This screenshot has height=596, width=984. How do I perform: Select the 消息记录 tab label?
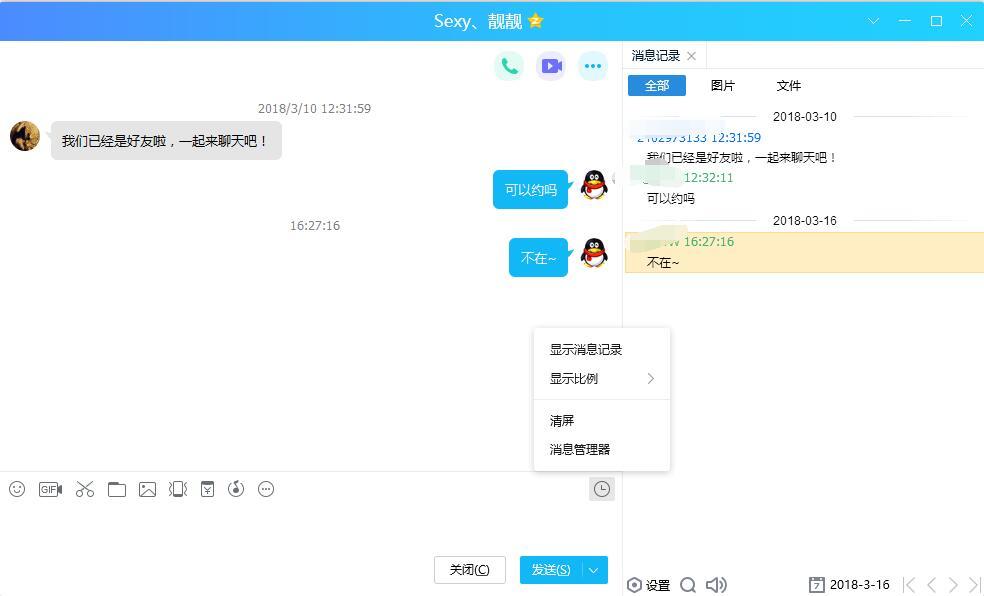pos(655,56)
